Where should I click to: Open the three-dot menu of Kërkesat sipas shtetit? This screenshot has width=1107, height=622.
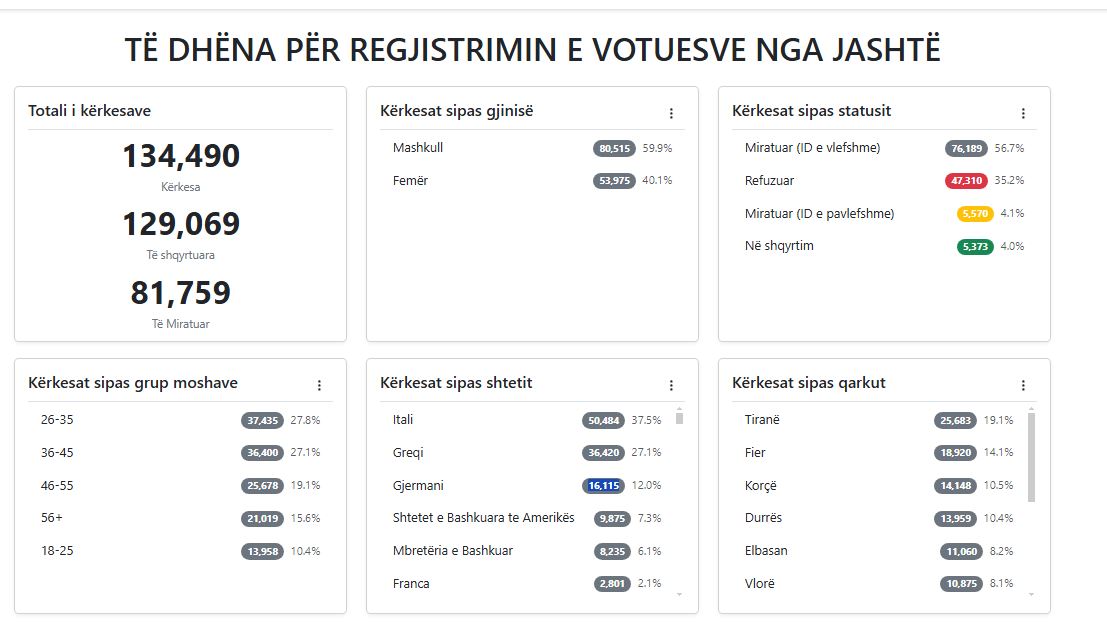pyautogui.click(x=671, y=385)
